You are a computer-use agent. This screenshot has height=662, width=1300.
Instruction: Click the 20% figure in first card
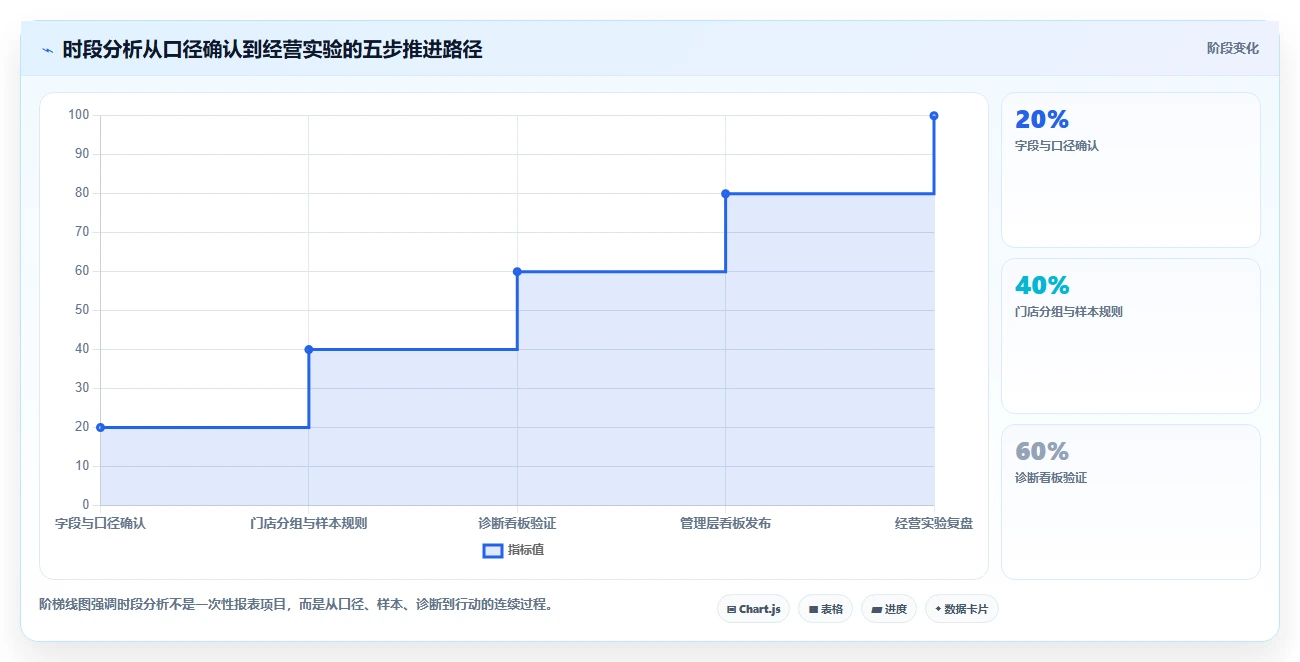click(1042, 120)
